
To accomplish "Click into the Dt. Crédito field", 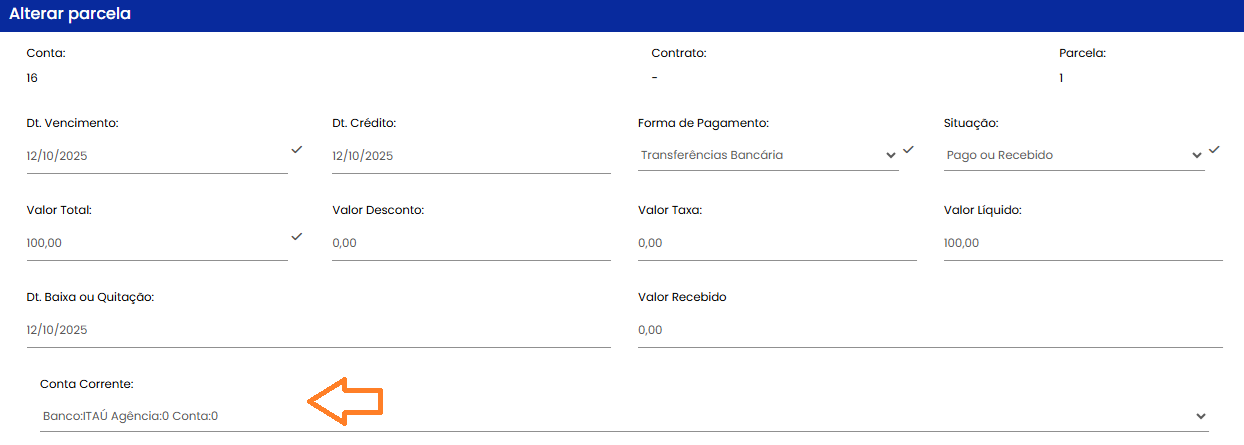I will tap(471, 156).
